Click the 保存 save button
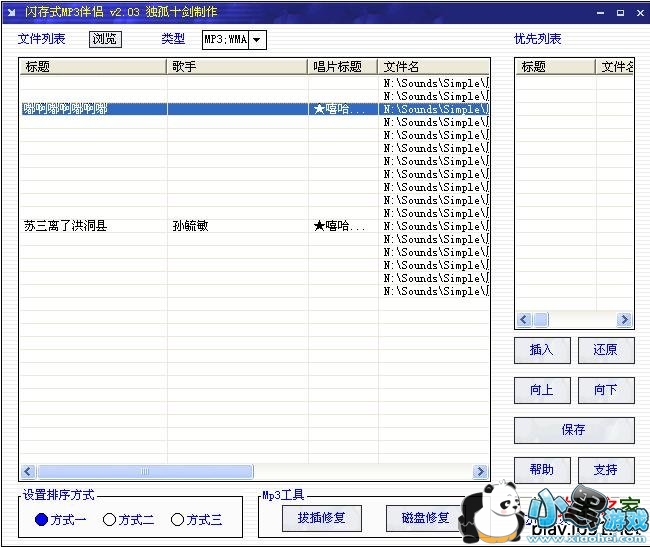Screen dimensions: 650x547 coord(574,430)
